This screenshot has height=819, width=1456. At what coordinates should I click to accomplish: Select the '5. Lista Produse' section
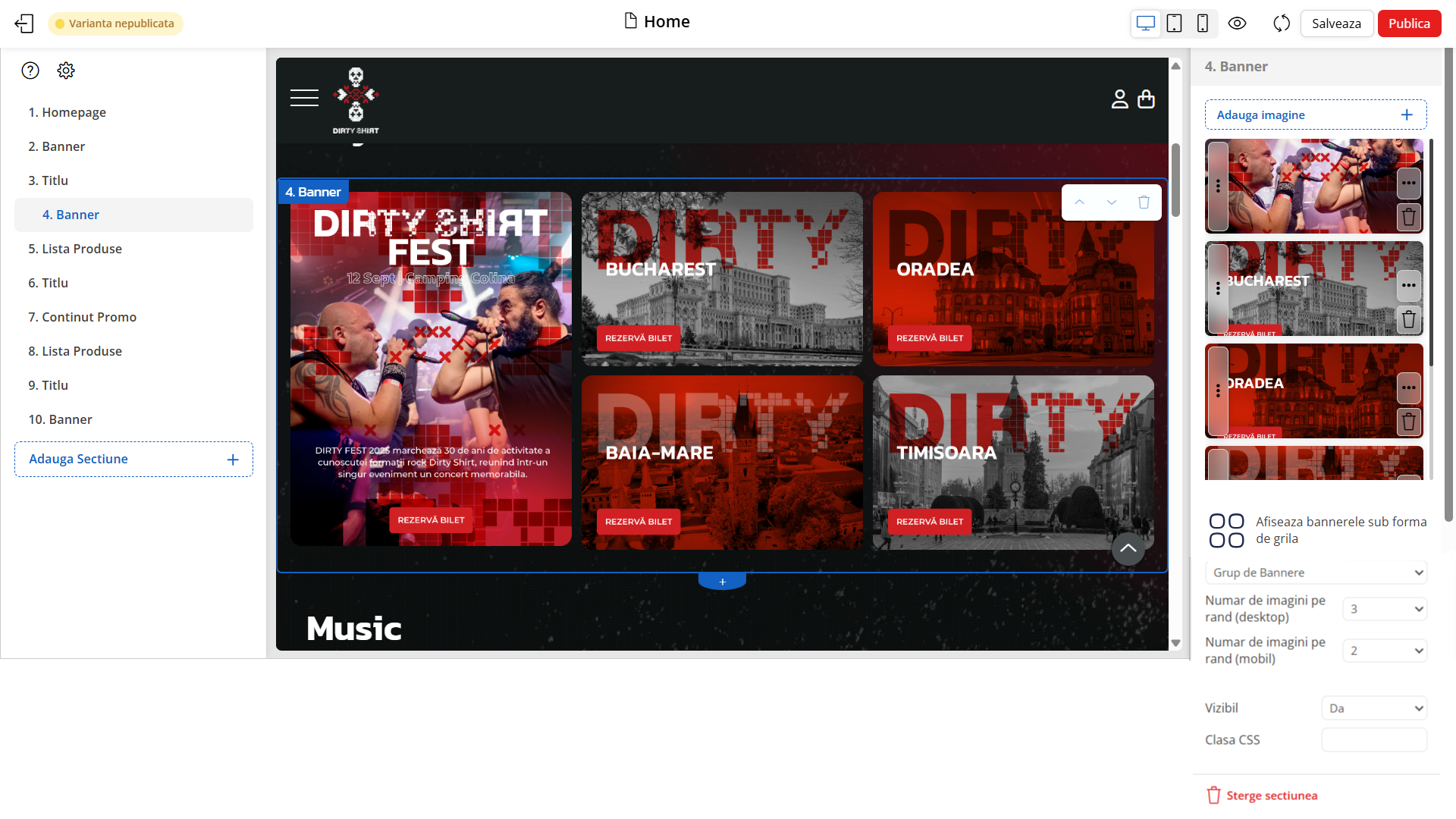tap(75, 249)
